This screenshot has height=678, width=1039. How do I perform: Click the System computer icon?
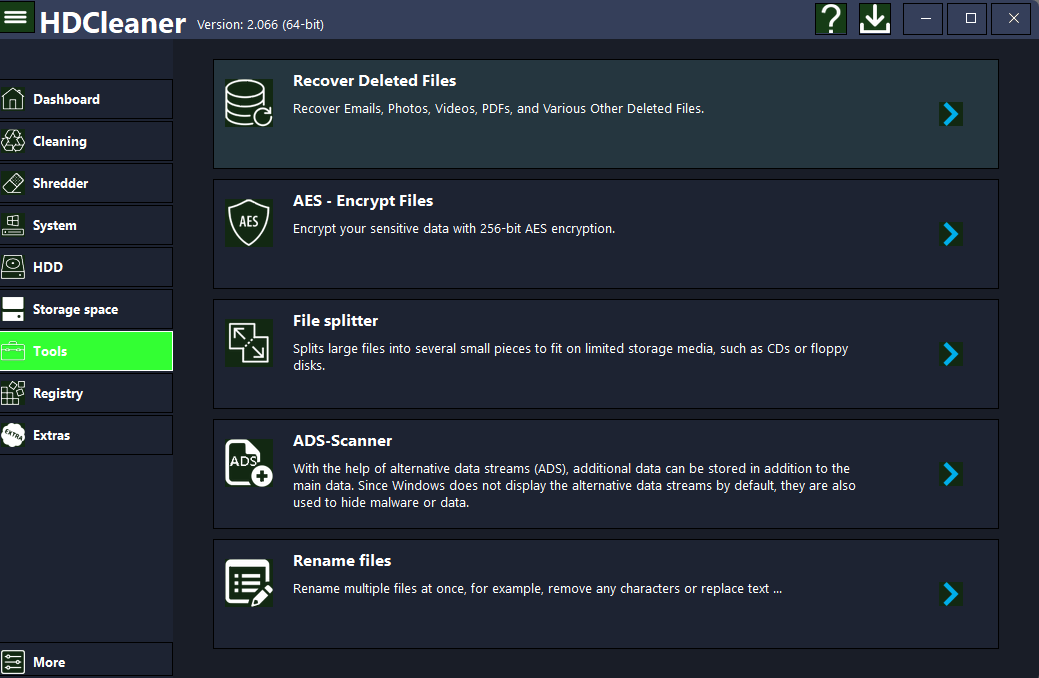click(13, 225)
